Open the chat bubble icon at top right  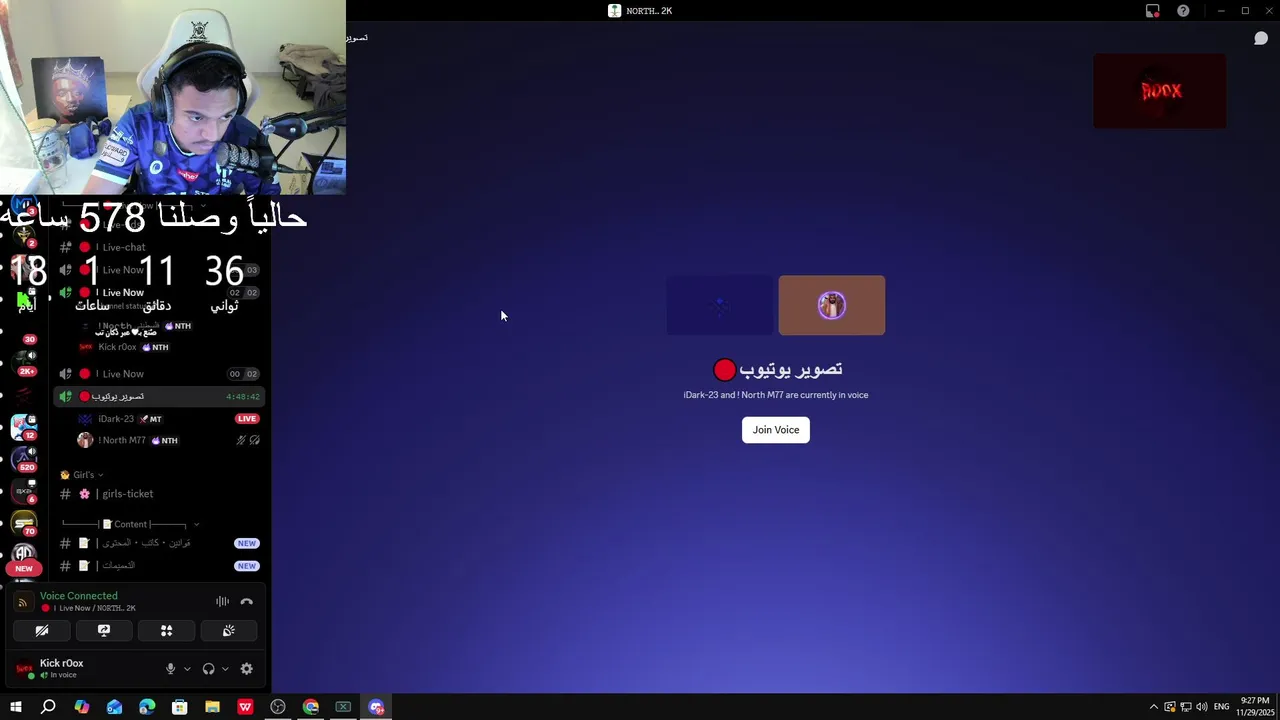point(1261,38)
